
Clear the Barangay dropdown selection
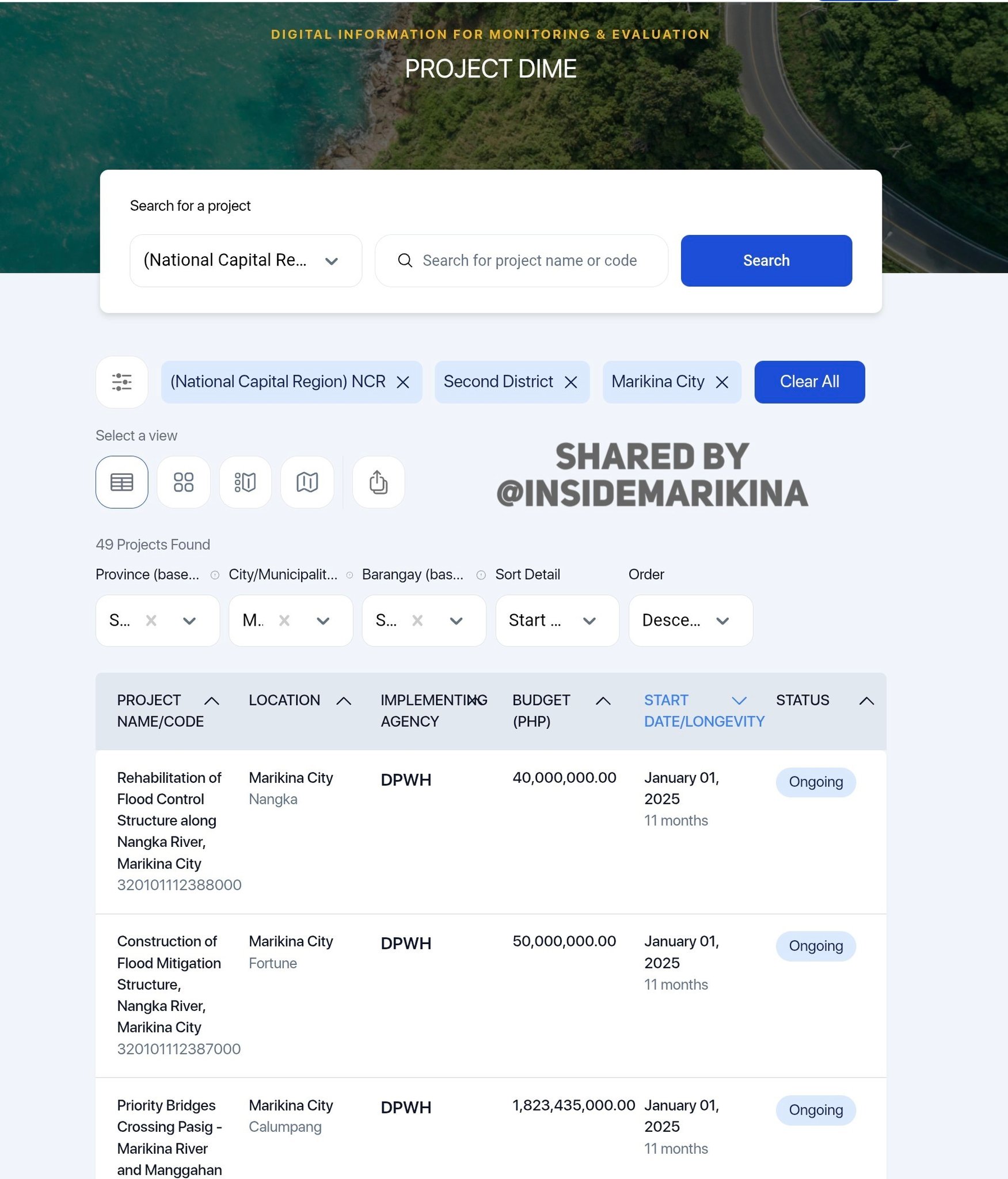417,620
